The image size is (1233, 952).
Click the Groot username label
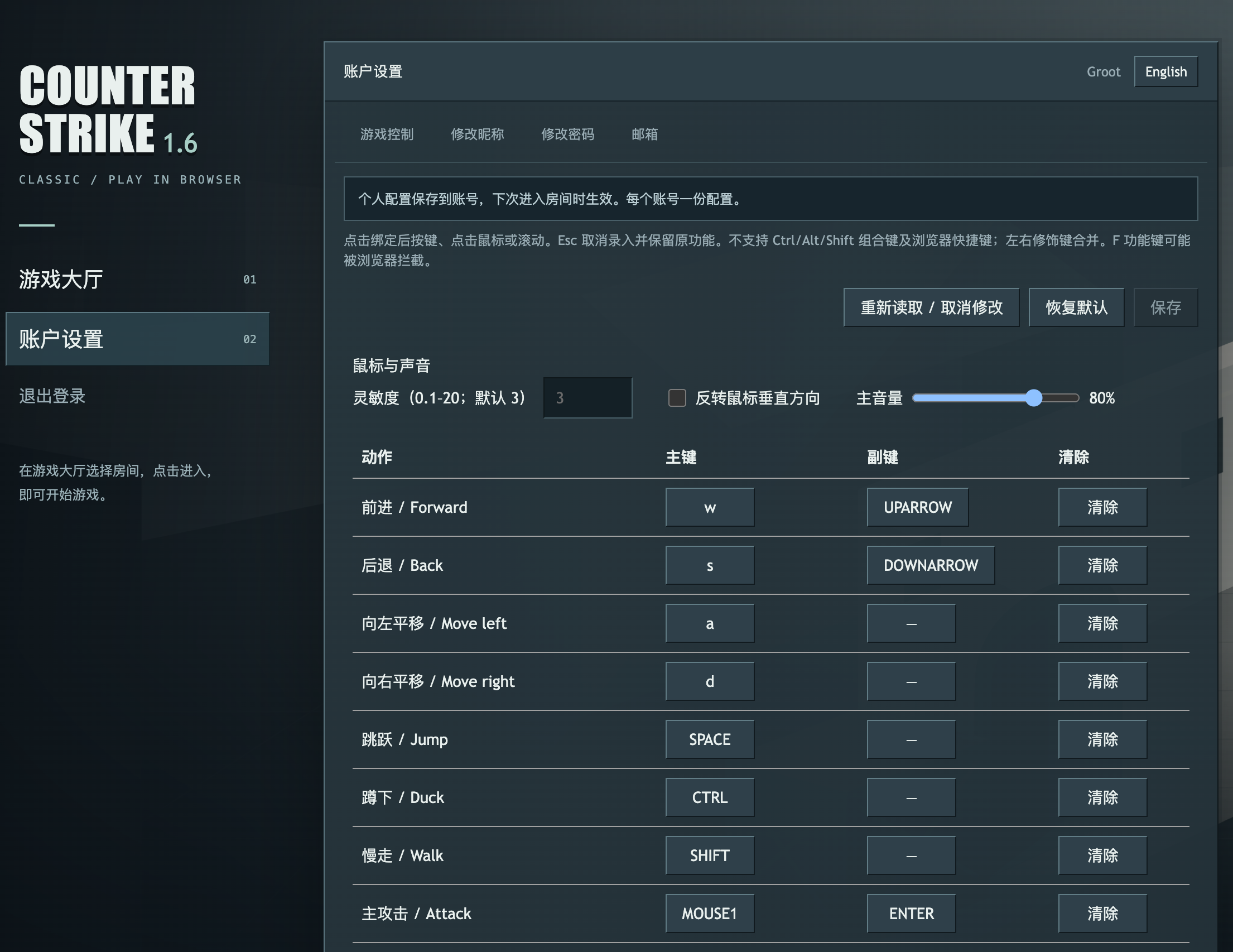click(1103, 72)
